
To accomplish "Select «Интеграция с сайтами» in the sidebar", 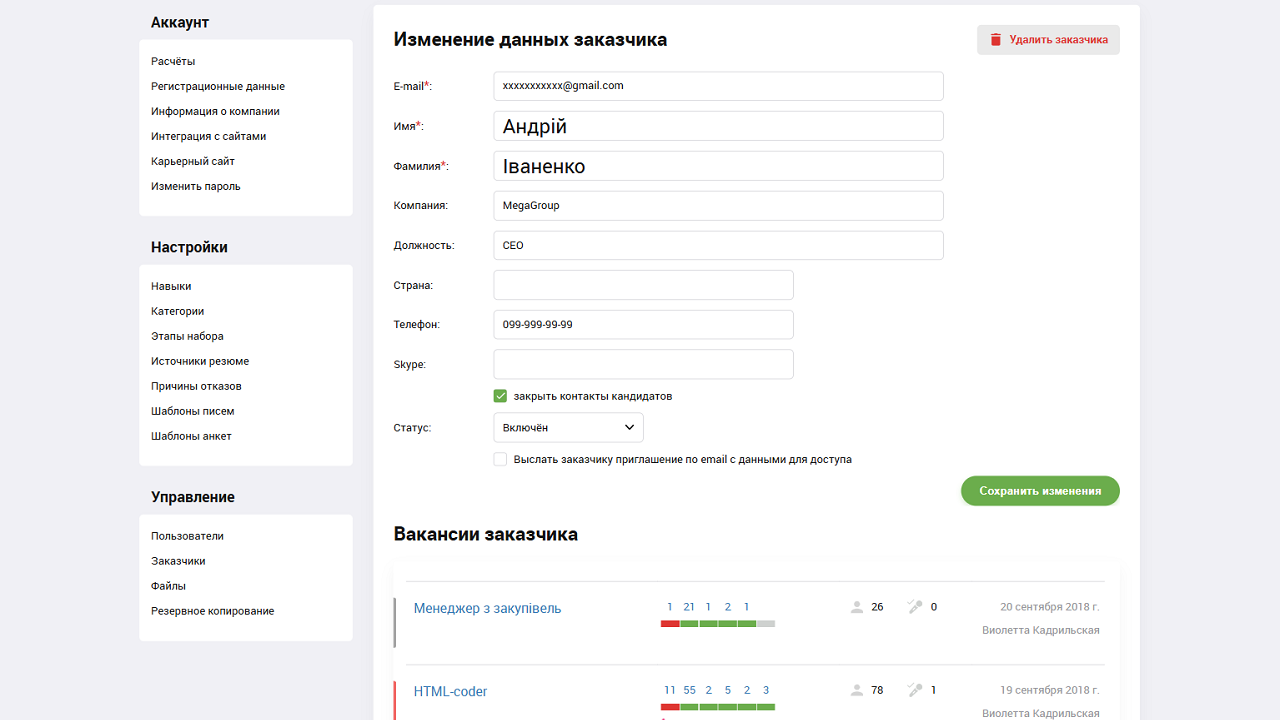I will click(x=210, y=135).
